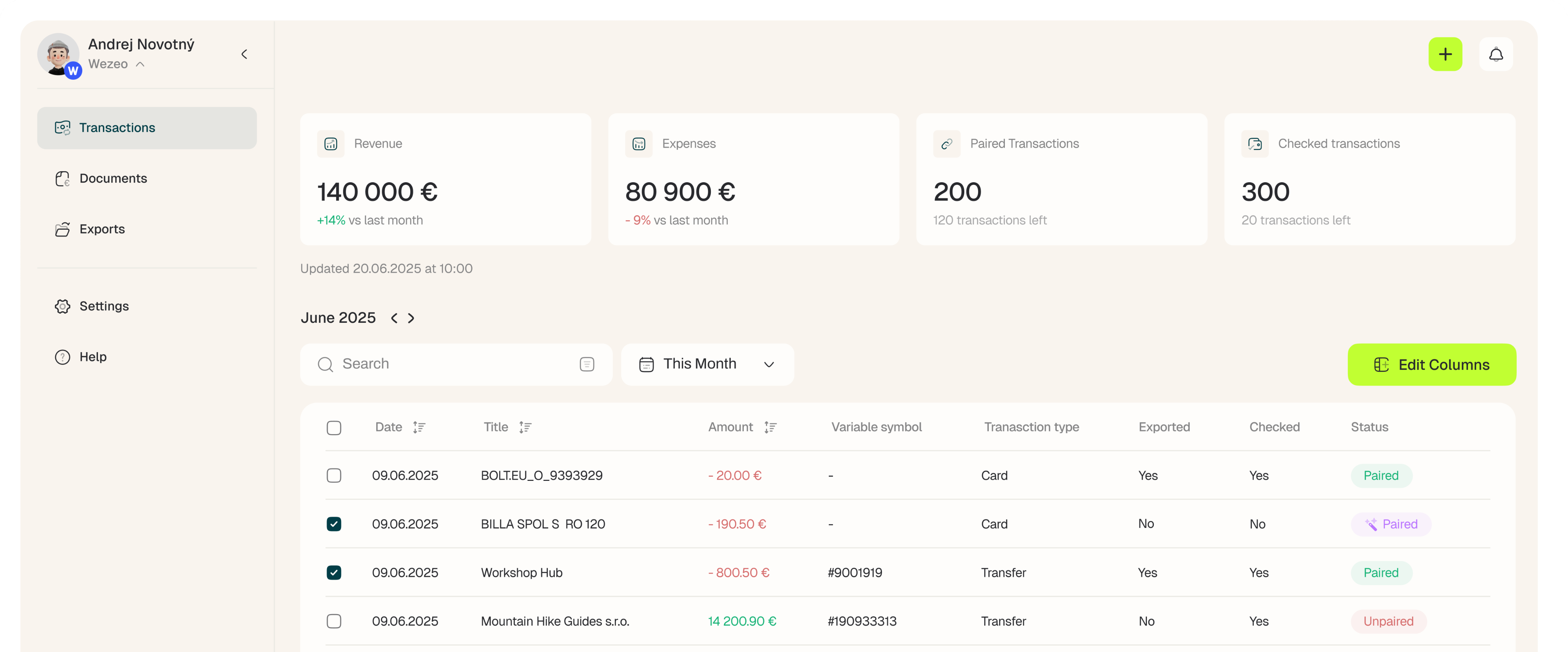Click the Updated 20.06.2025 at 10:00 text
This screenshot has width=1568, height=652.
coord(386,268)
